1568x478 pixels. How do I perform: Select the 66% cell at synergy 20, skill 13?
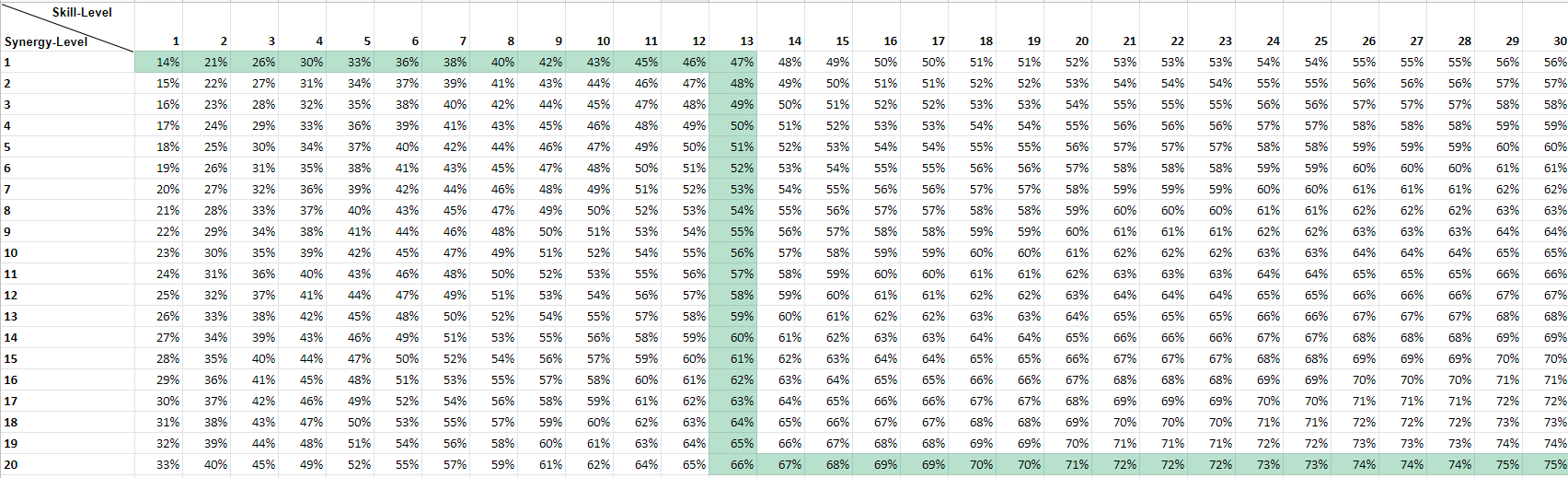tap(742, 465)
